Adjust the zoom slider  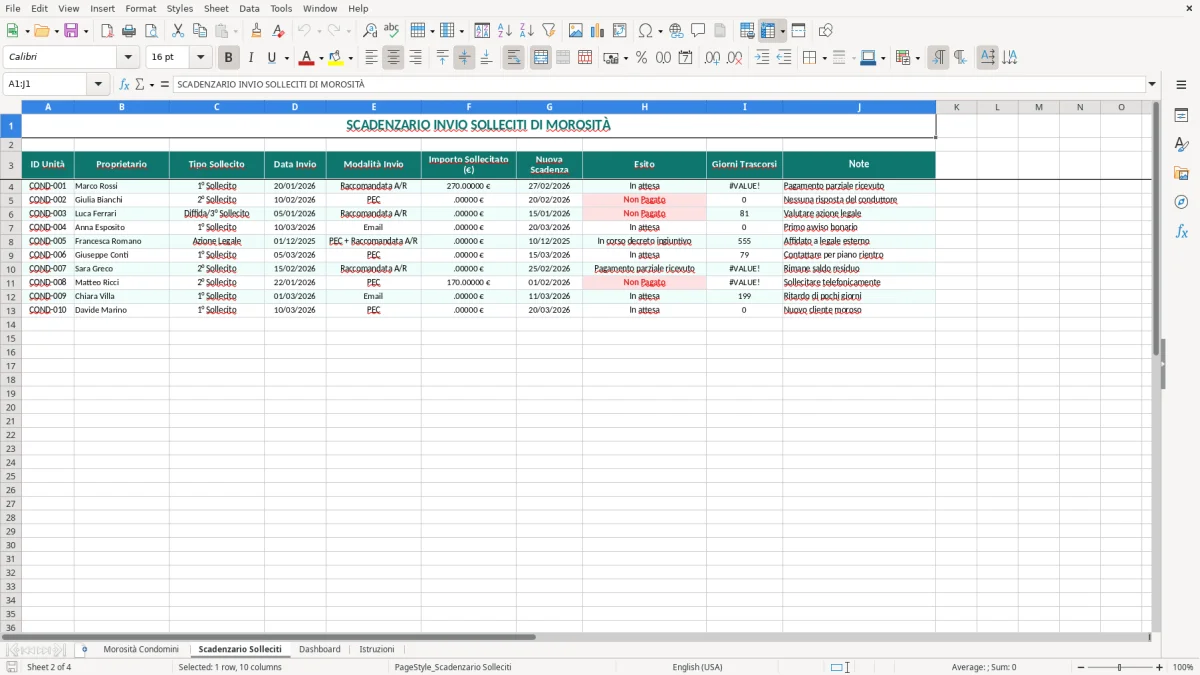[1119, 667]
